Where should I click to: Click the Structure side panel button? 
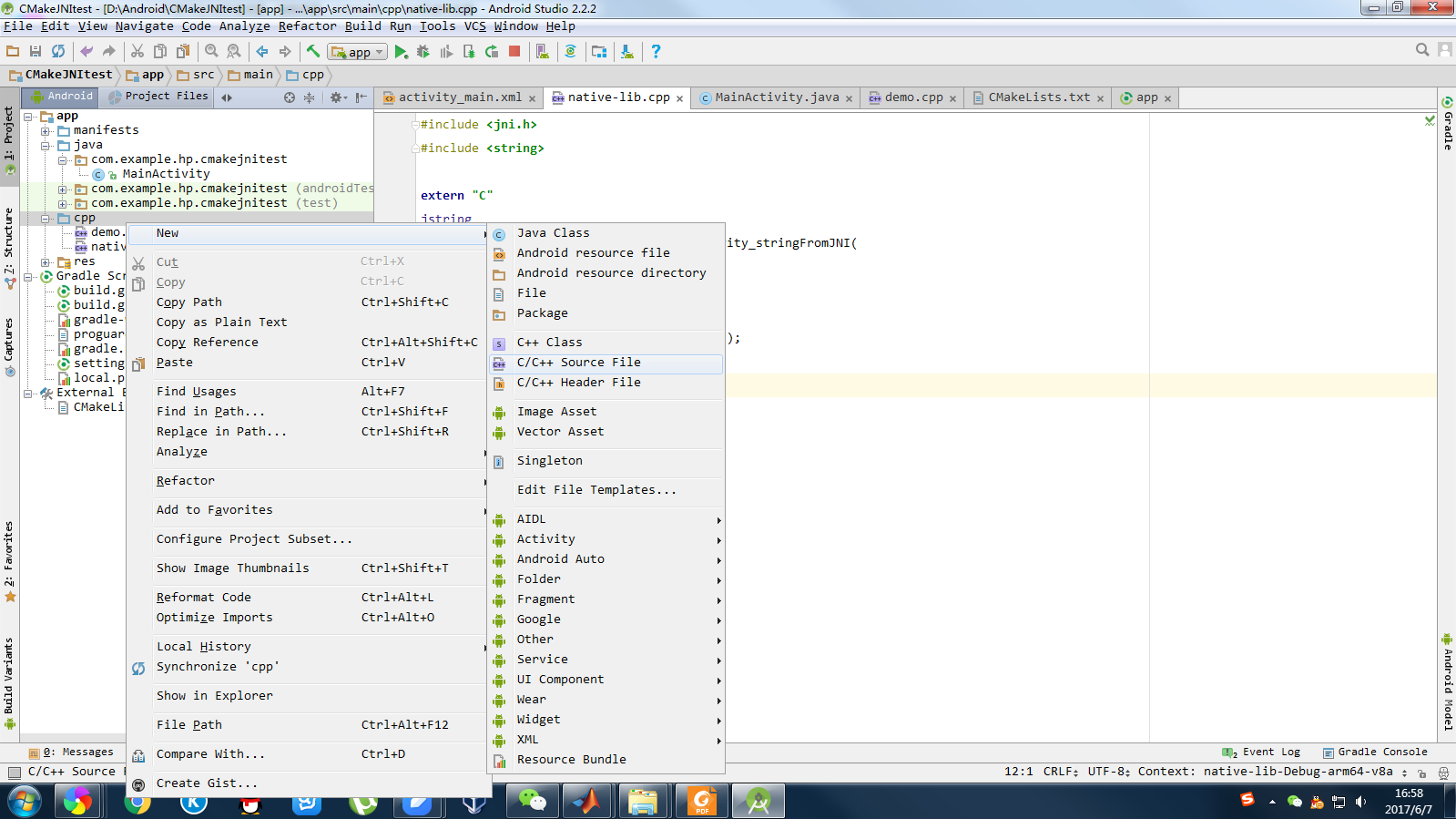click(9, 249)
